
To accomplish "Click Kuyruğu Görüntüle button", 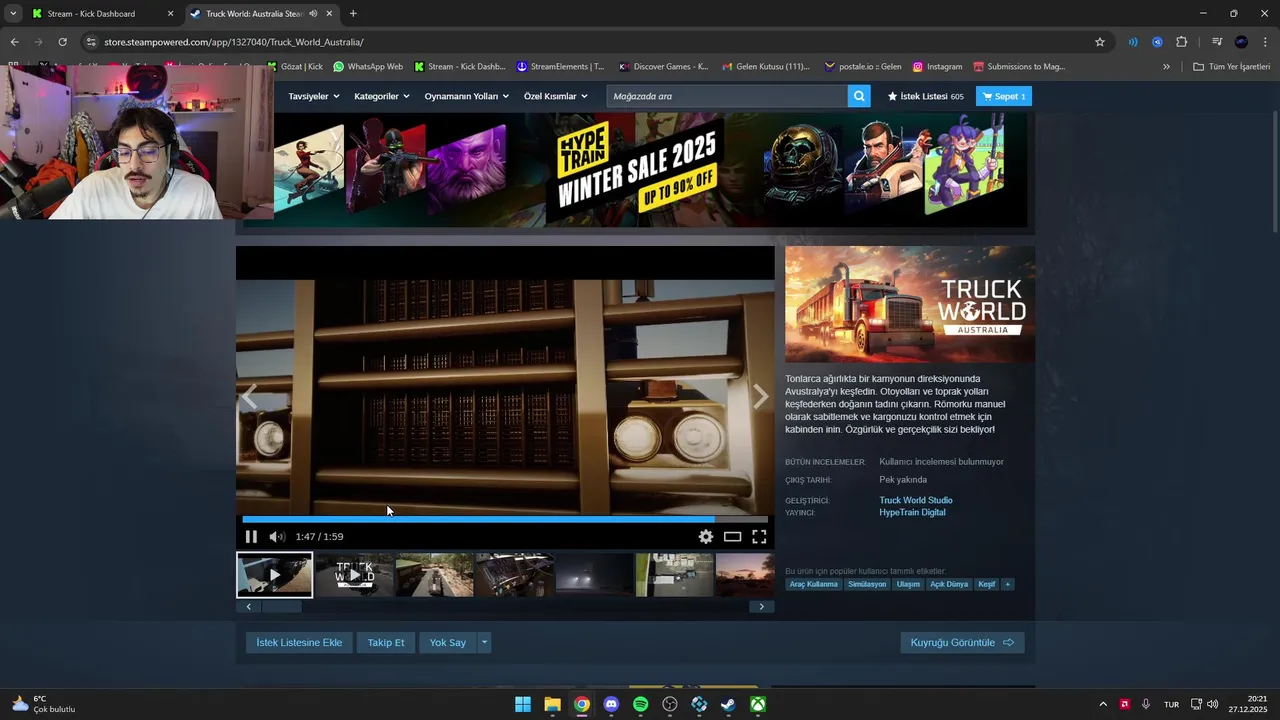I will (x=962, y=642).
